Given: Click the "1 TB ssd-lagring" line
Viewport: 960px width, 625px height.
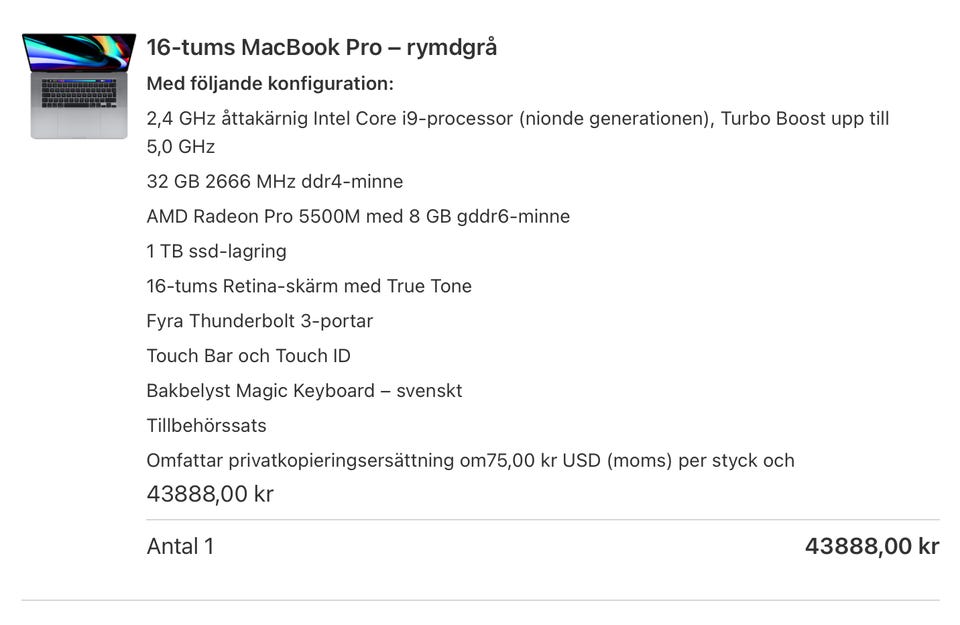Looking at the screenshot, I should (216, 251).
